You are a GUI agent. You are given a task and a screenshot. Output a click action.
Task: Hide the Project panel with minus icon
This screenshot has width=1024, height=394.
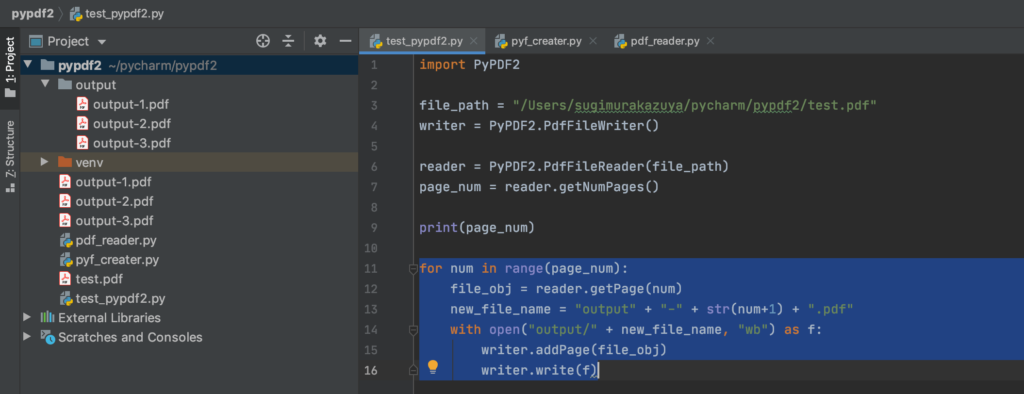point(345,41)
